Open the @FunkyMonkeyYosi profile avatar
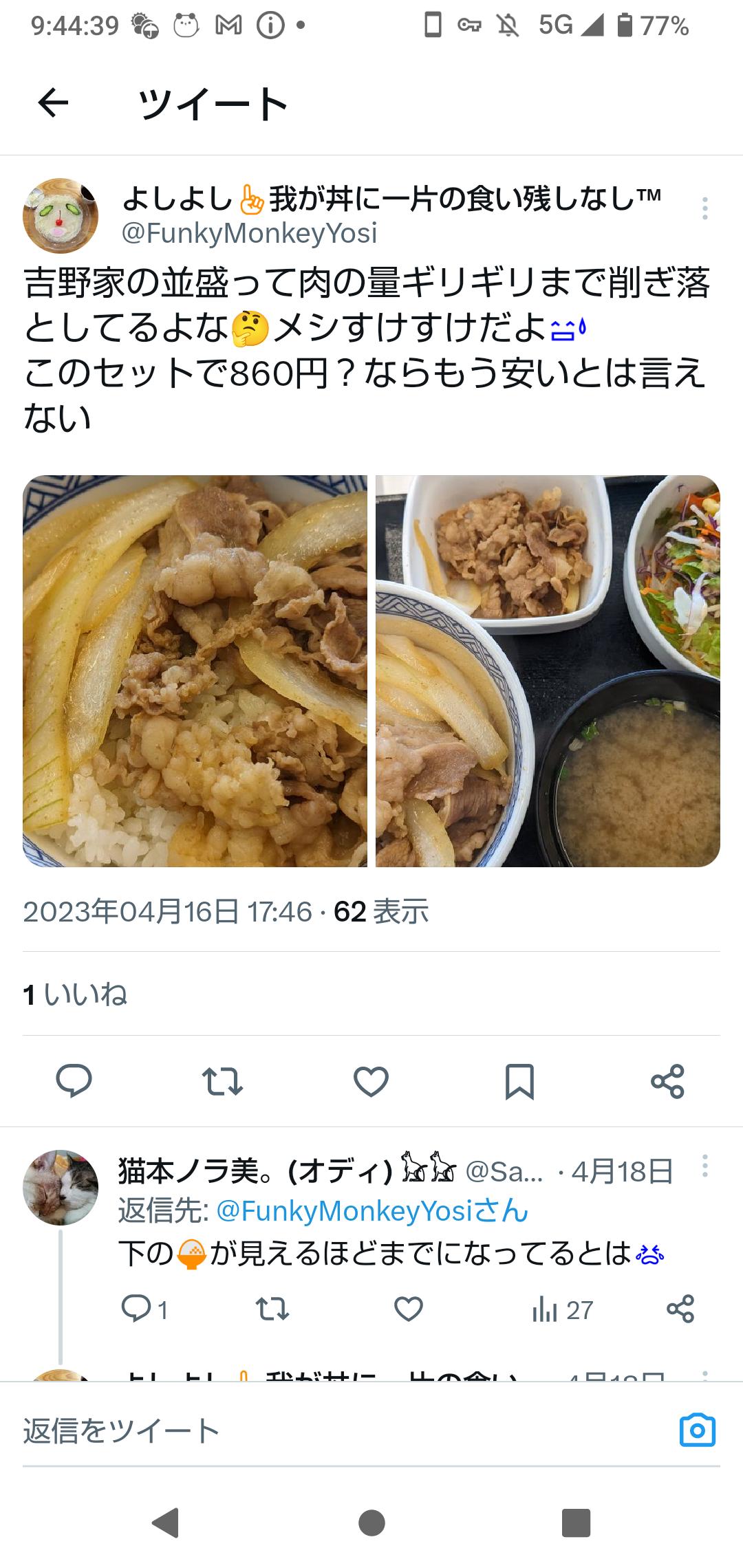 [x=61, y=216]
